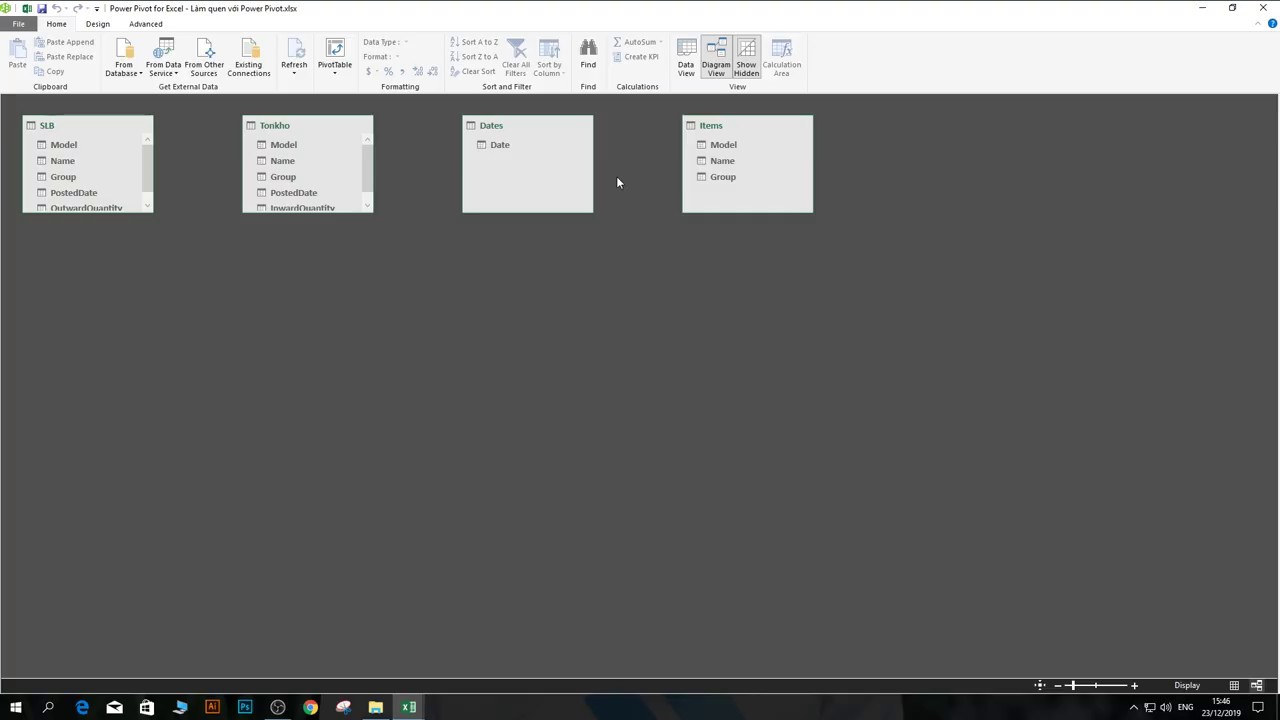Increase decimal places icon
This screenshot has height=720, width=1280.
[x=417, y=72]
